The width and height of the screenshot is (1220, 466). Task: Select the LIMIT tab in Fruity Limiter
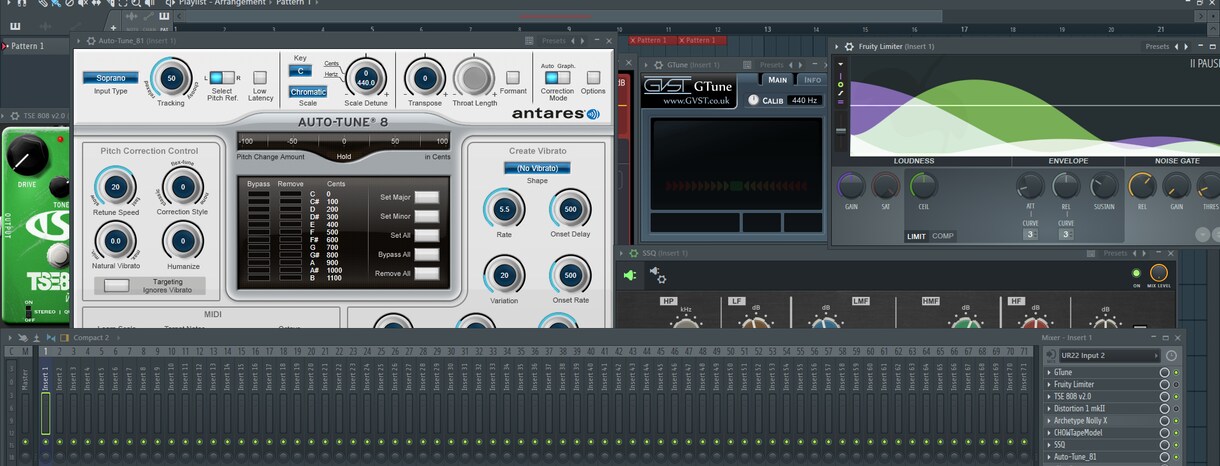point(916,236)
